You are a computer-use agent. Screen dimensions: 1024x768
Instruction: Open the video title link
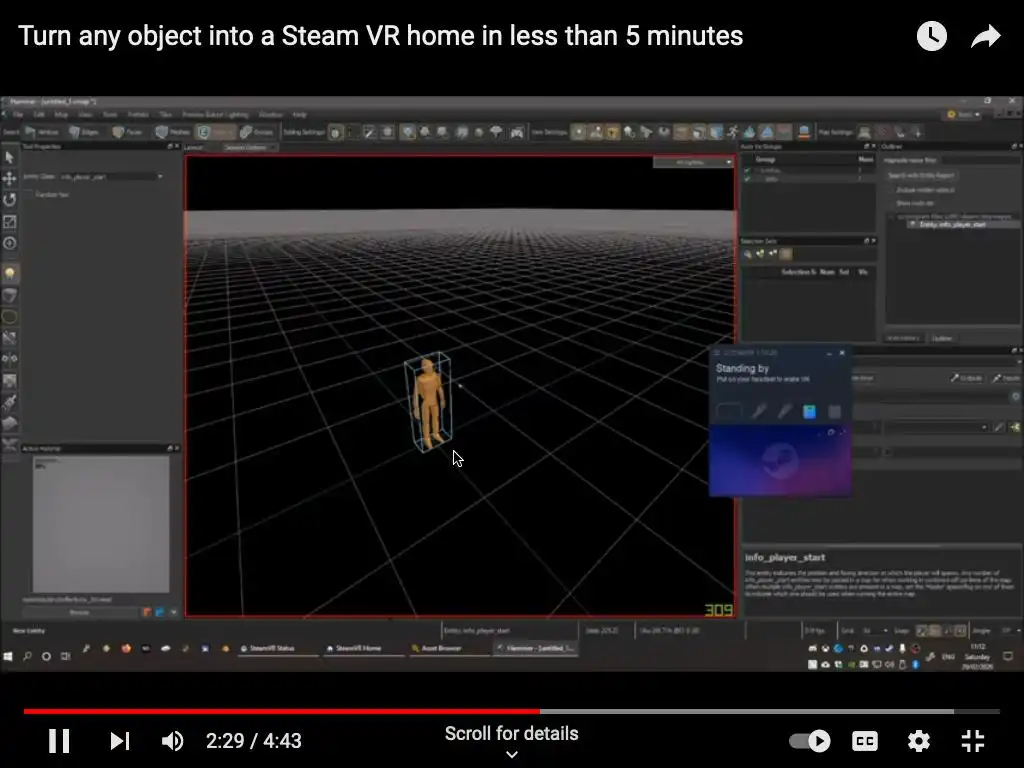[381, 36]
